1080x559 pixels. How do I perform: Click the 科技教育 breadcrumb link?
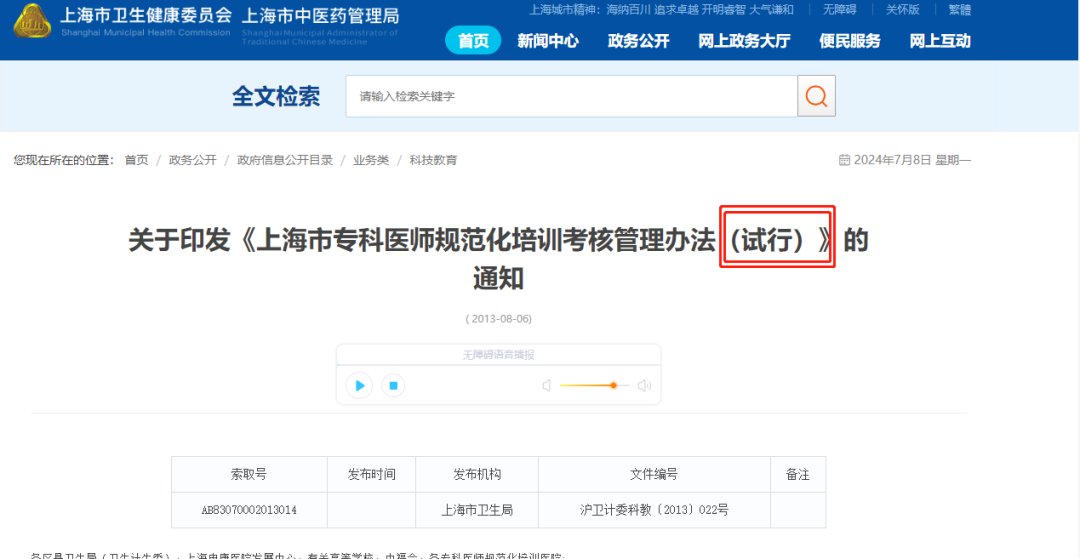(433, 160)
